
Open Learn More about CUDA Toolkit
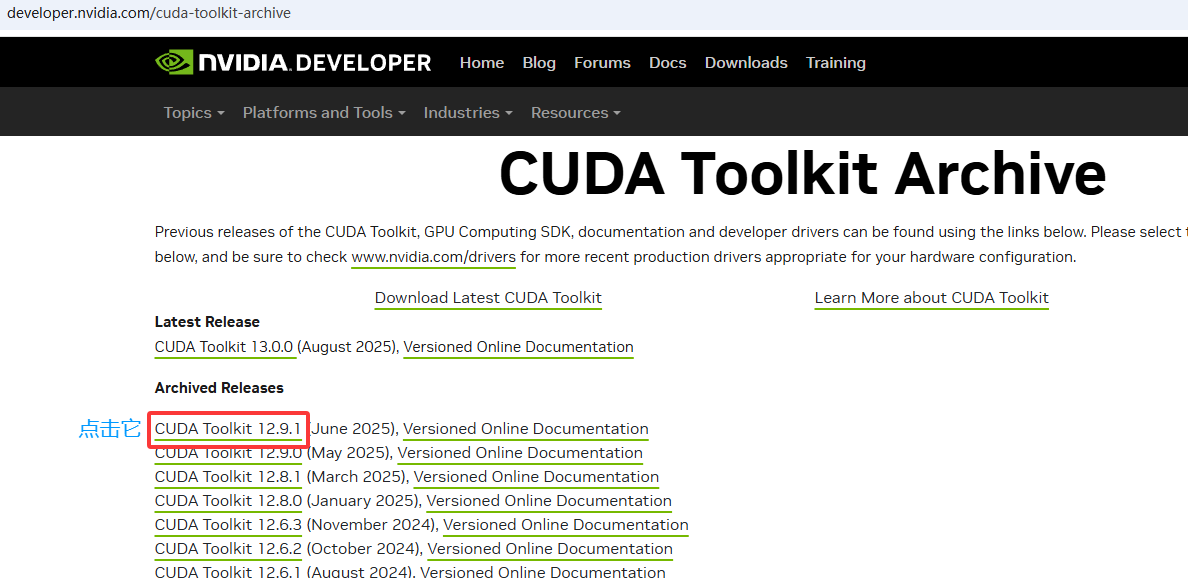[x=932, y=298]
